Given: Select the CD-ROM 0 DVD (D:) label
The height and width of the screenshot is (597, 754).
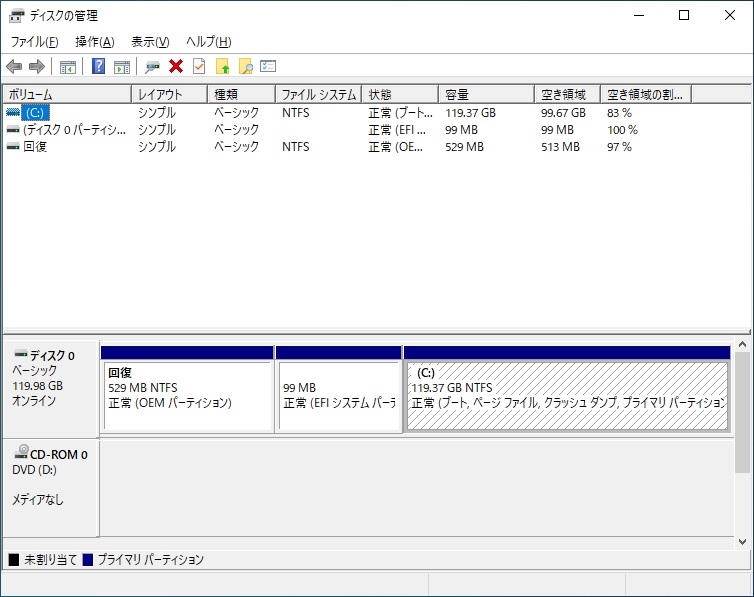Looking at the screenshot, I should tap(50, 486).
